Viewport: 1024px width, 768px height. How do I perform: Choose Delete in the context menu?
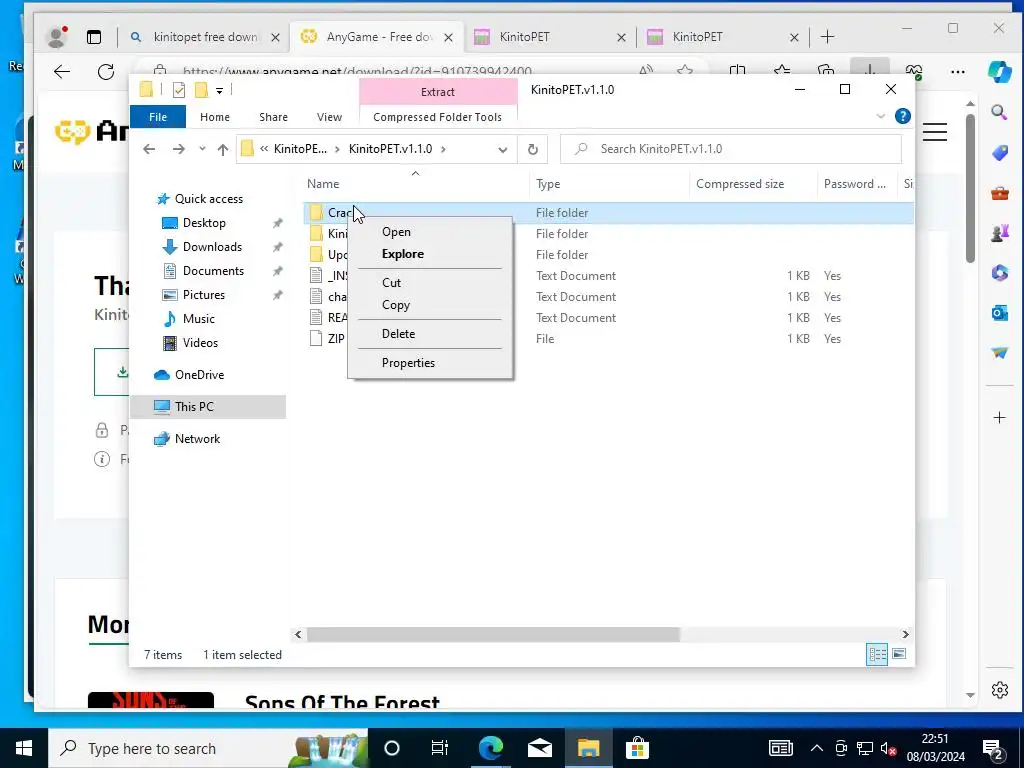click(x=430, y=334)
